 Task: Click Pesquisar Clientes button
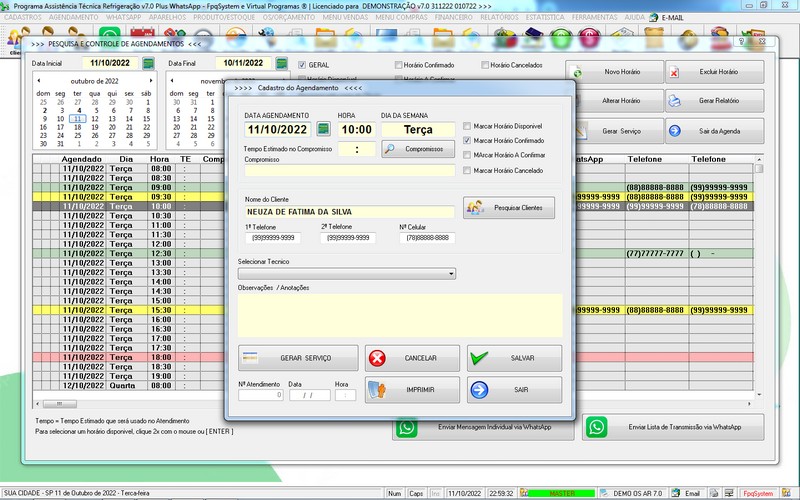(509, 208)
